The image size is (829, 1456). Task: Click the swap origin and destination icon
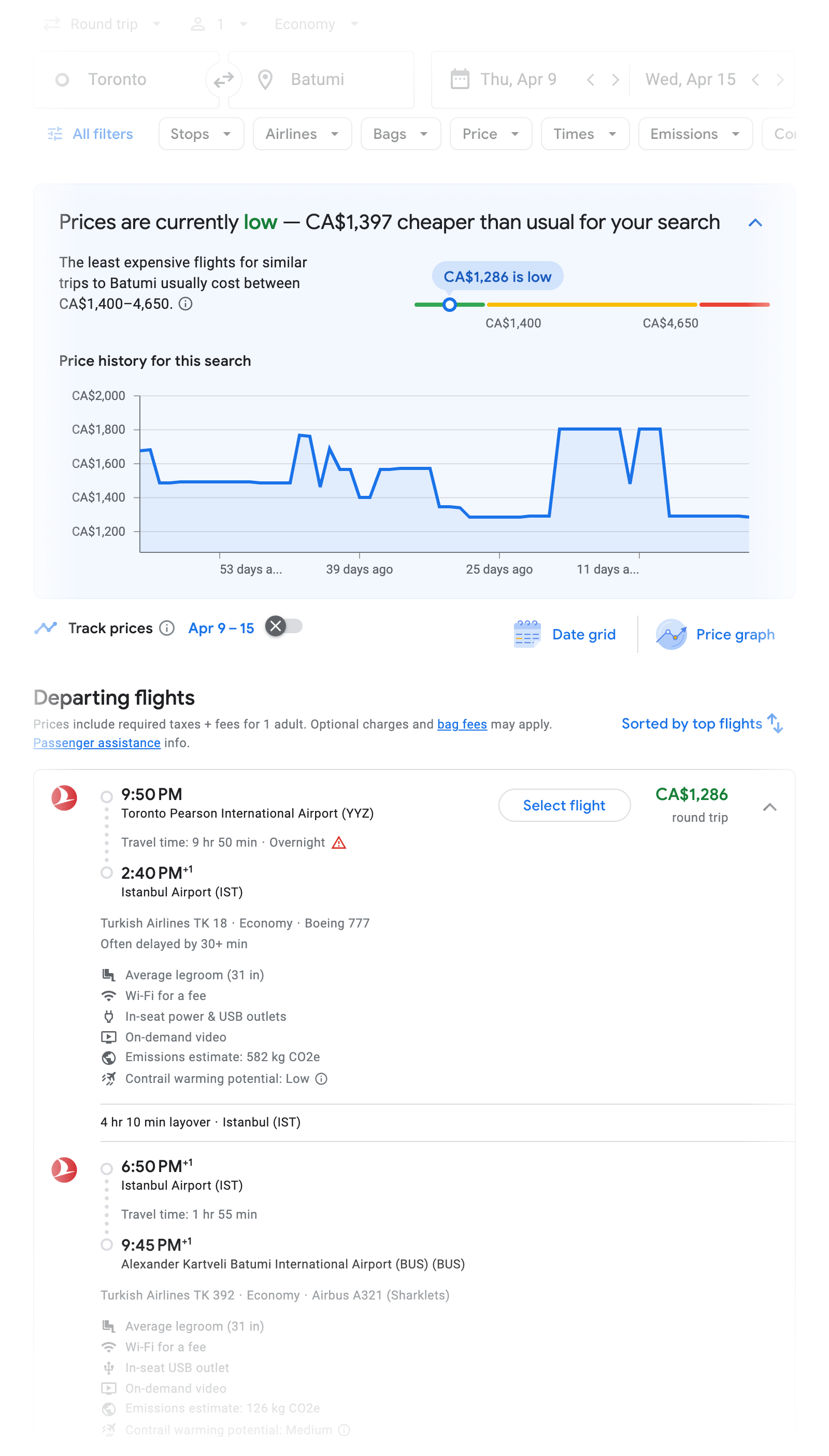click(x=223, y=79)
